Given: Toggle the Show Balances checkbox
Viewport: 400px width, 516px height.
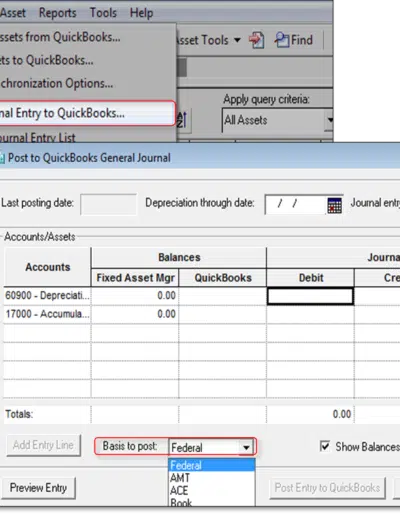Looking at the screenshot, I should click(325, 446).
